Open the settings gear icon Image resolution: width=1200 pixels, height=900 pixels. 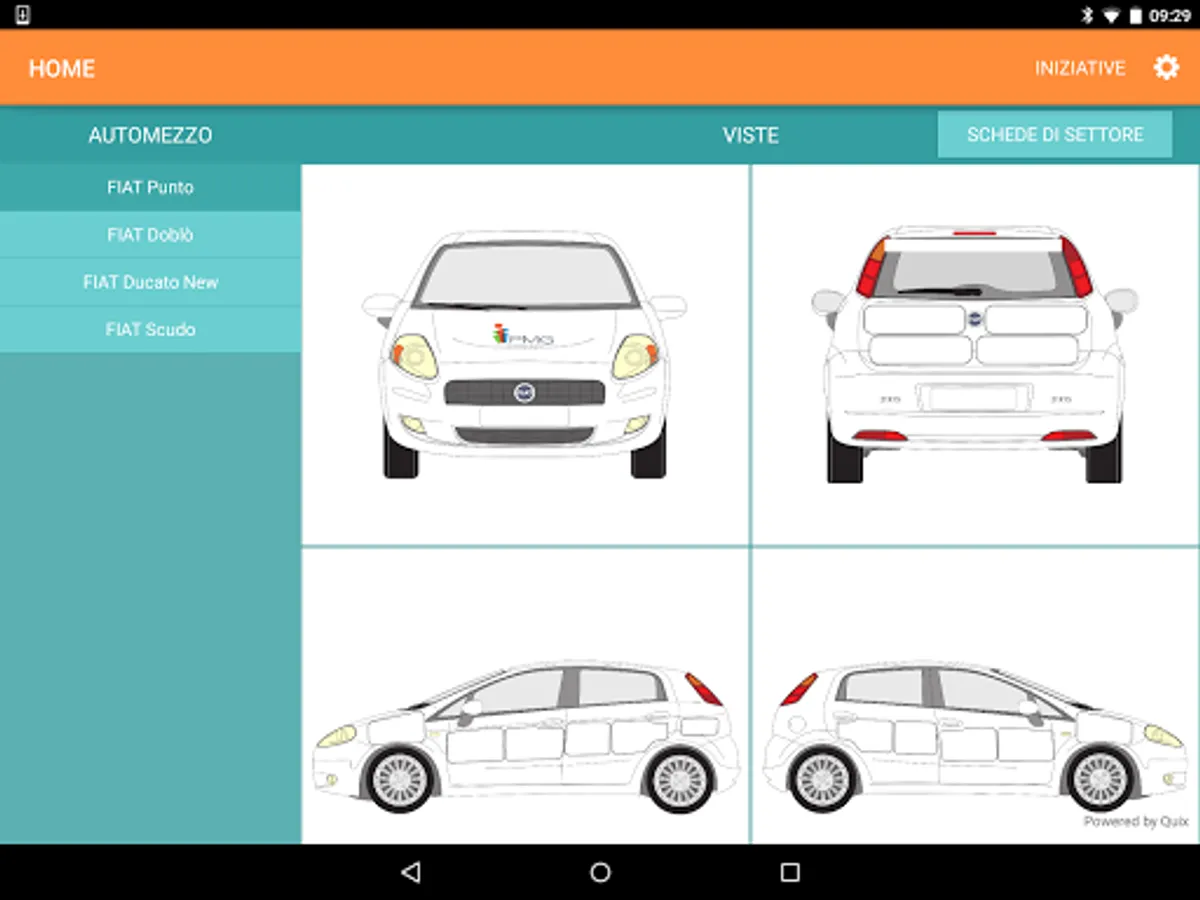click(1166, 68)
